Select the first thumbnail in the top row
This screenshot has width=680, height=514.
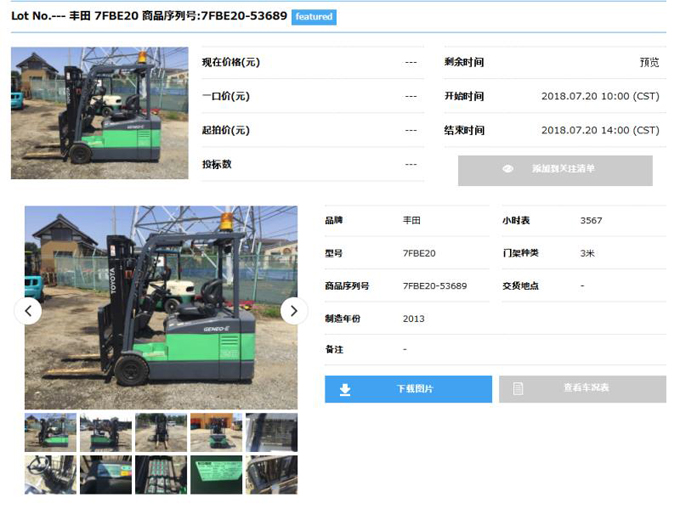[x=50, y=432]
